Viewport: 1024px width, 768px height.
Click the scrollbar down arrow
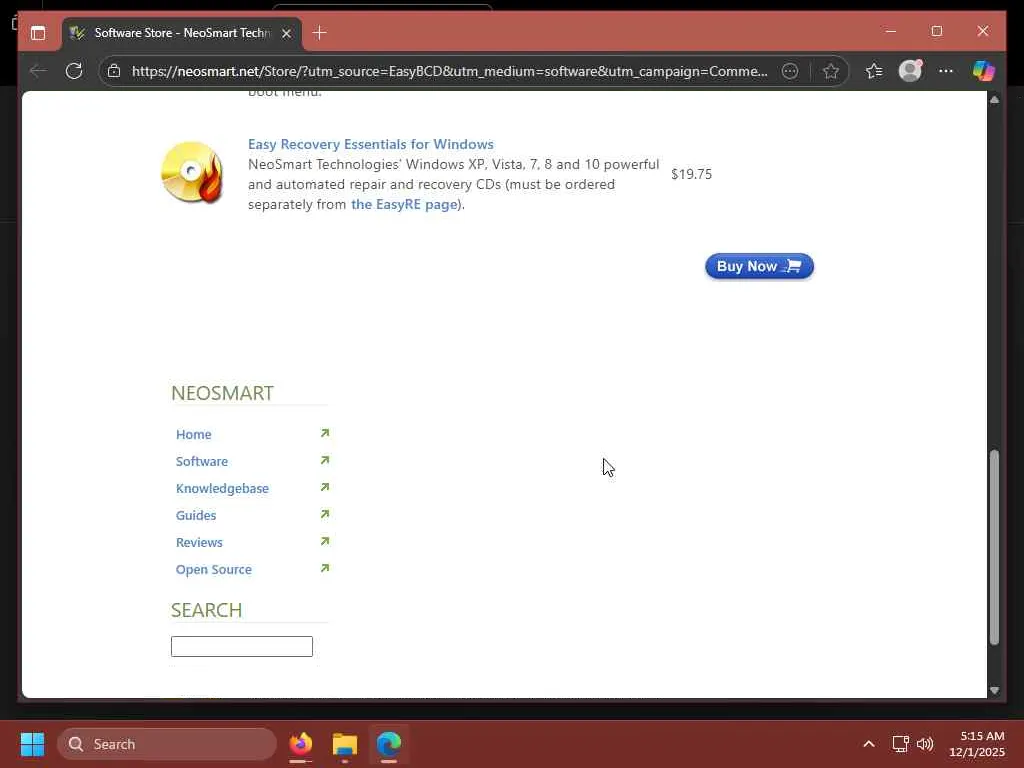[994, 690]
